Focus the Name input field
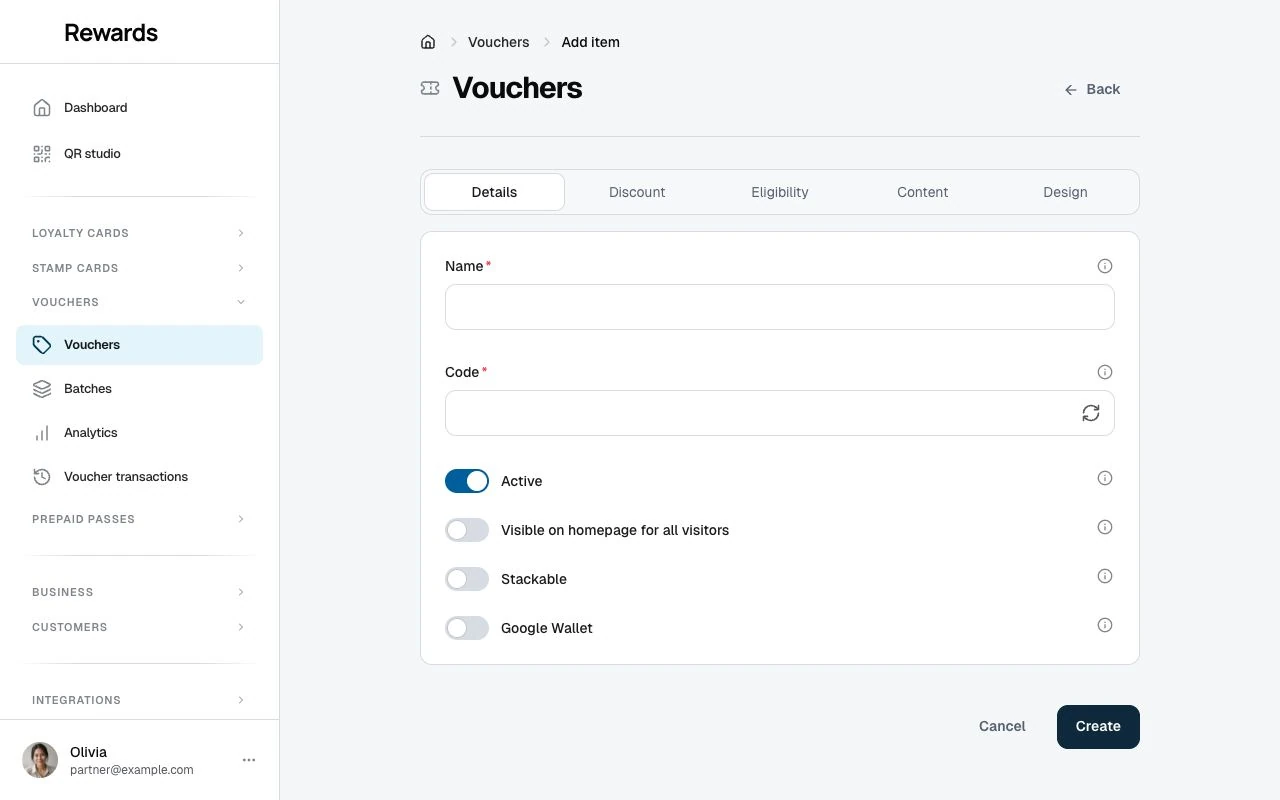The width and height of the screenshot is (1280, 800). 780,307
